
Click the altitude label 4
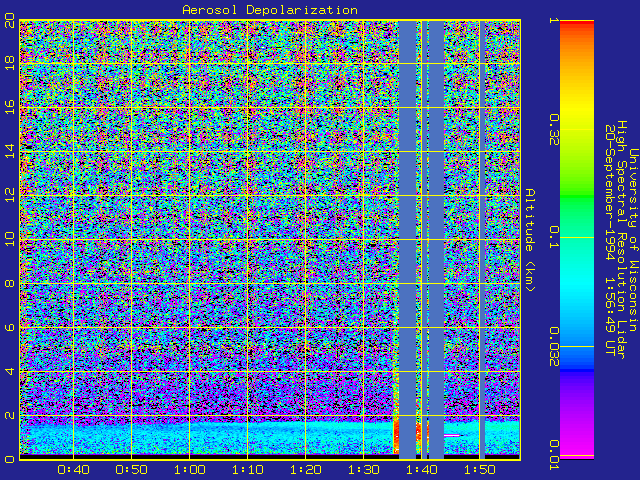coord(9,371)
